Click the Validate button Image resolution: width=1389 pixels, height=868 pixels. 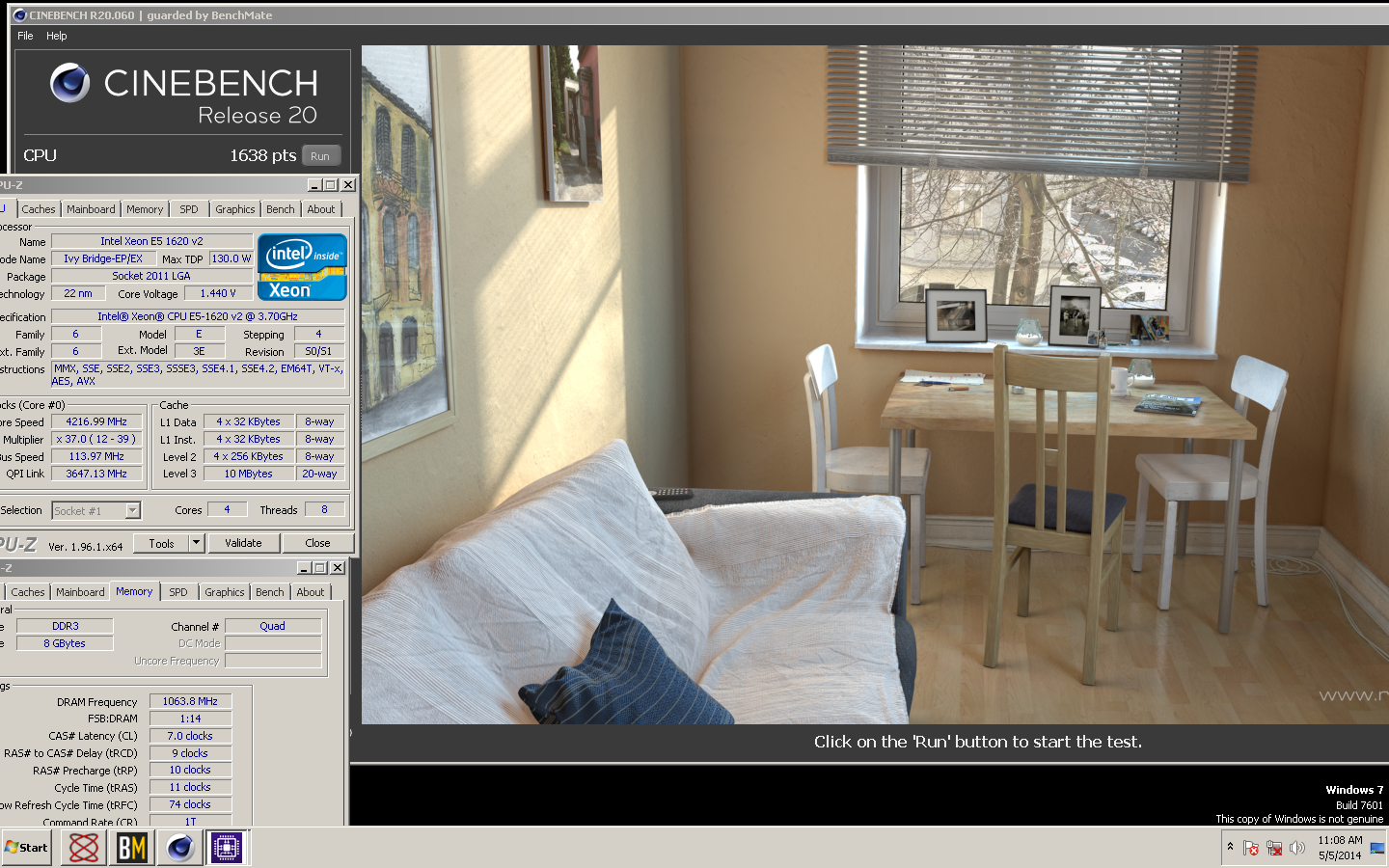[x=243, y=543]
